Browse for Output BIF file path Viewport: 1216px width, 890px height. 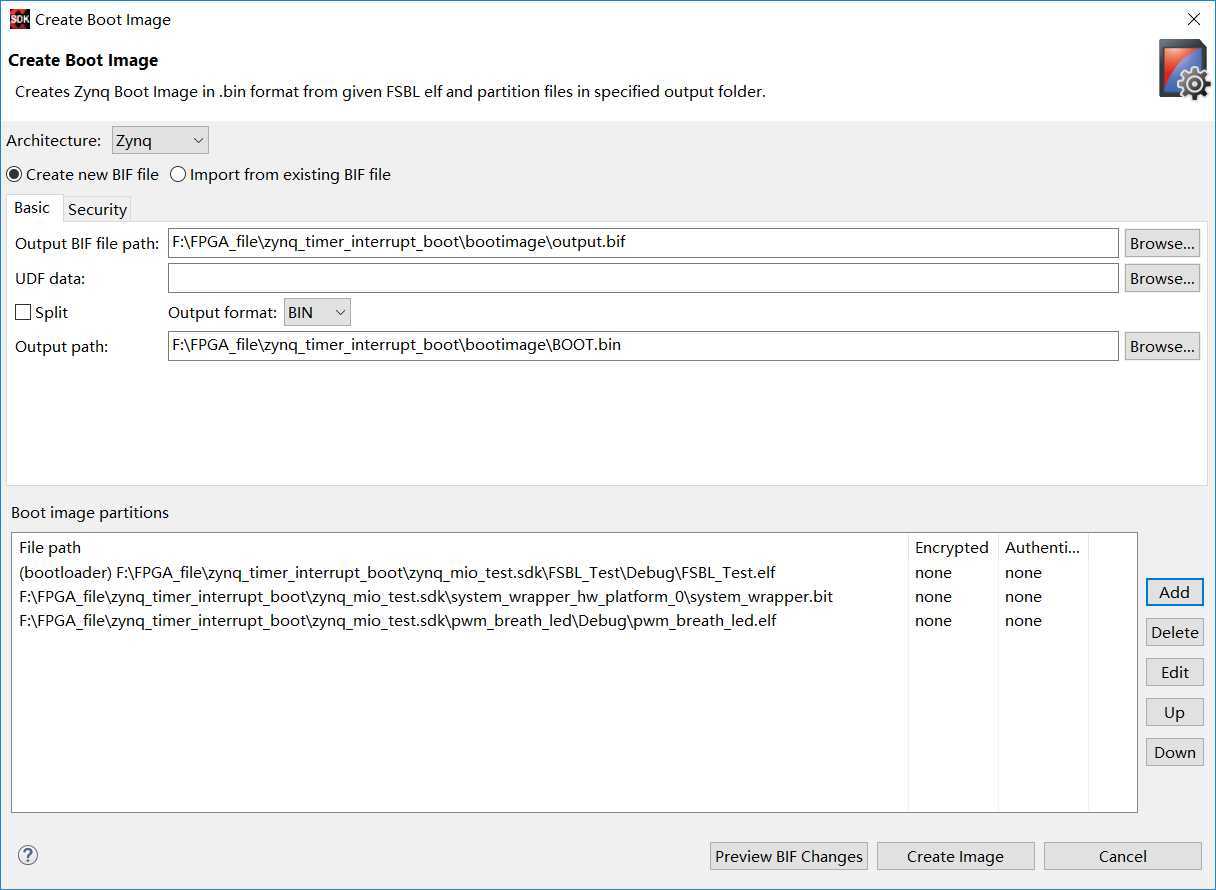click(x=1162, y=243)
